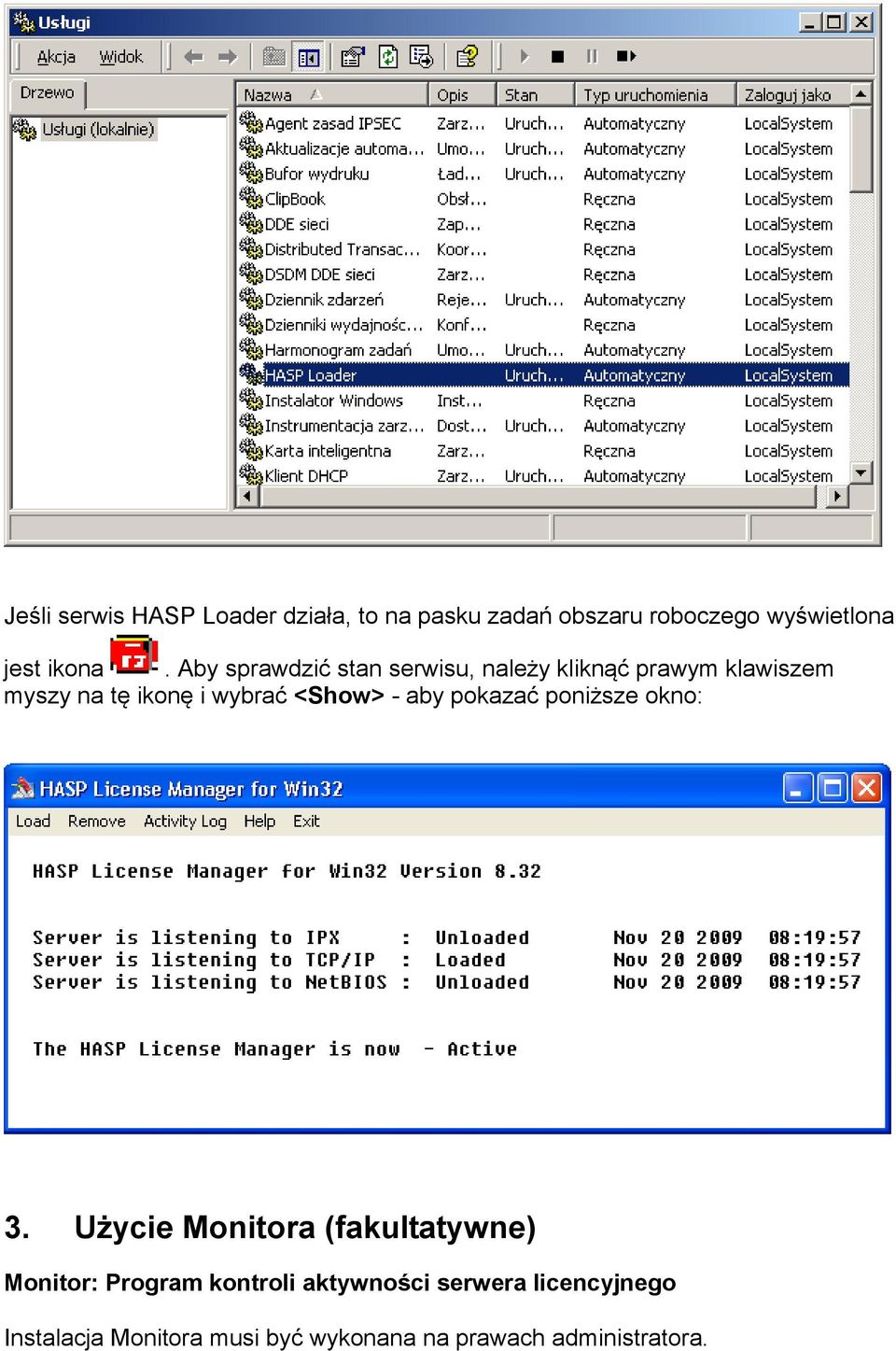
Task: Select the Aktualizacje automa... service row
Action: pyautogui.click(x=543, y=148)
